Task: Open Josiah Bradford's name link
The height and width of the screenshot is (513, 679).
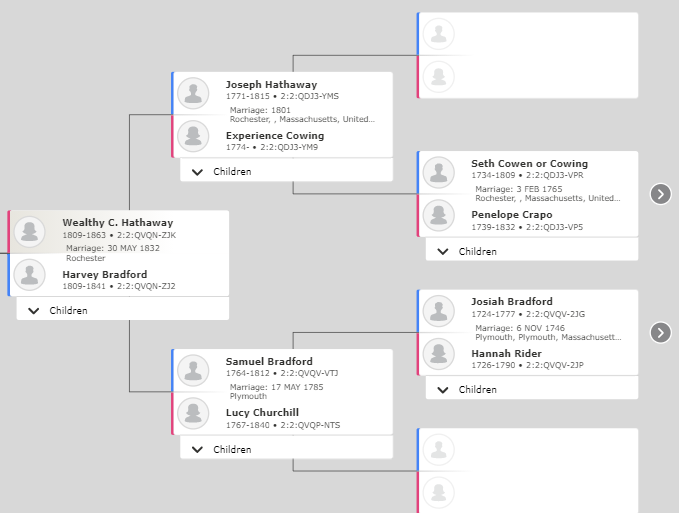Action: [512, 301]
